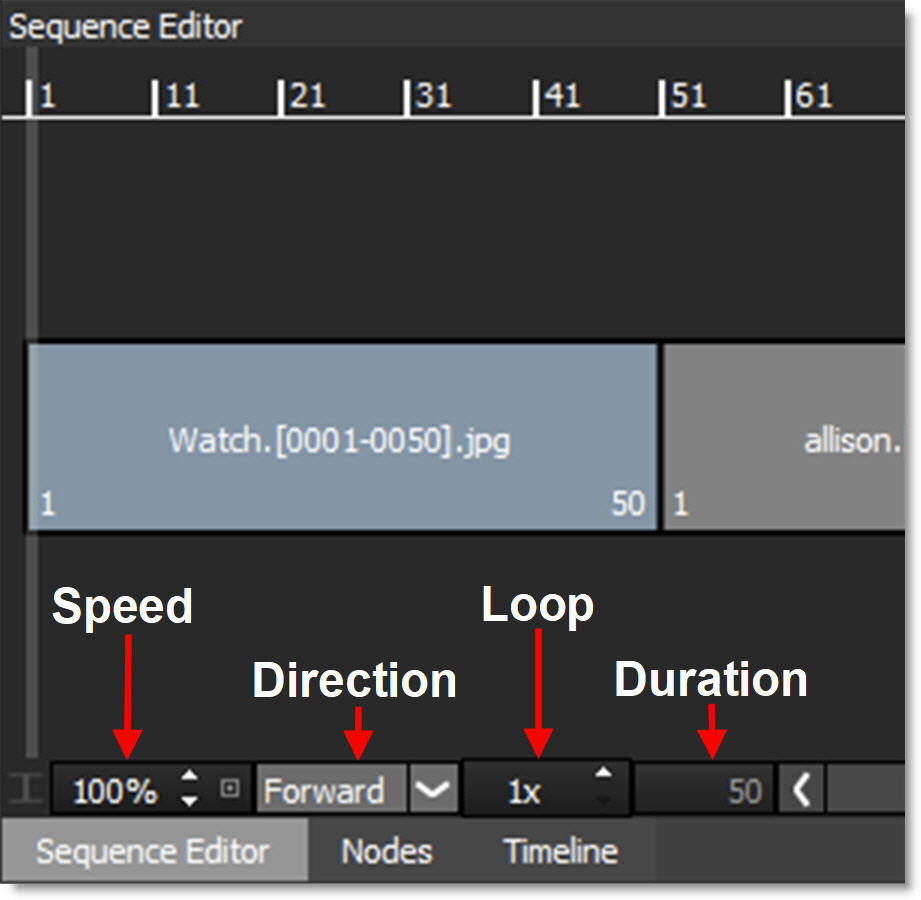Click the Forward direction field
921x900 pixels.
(x=330, y=791)
